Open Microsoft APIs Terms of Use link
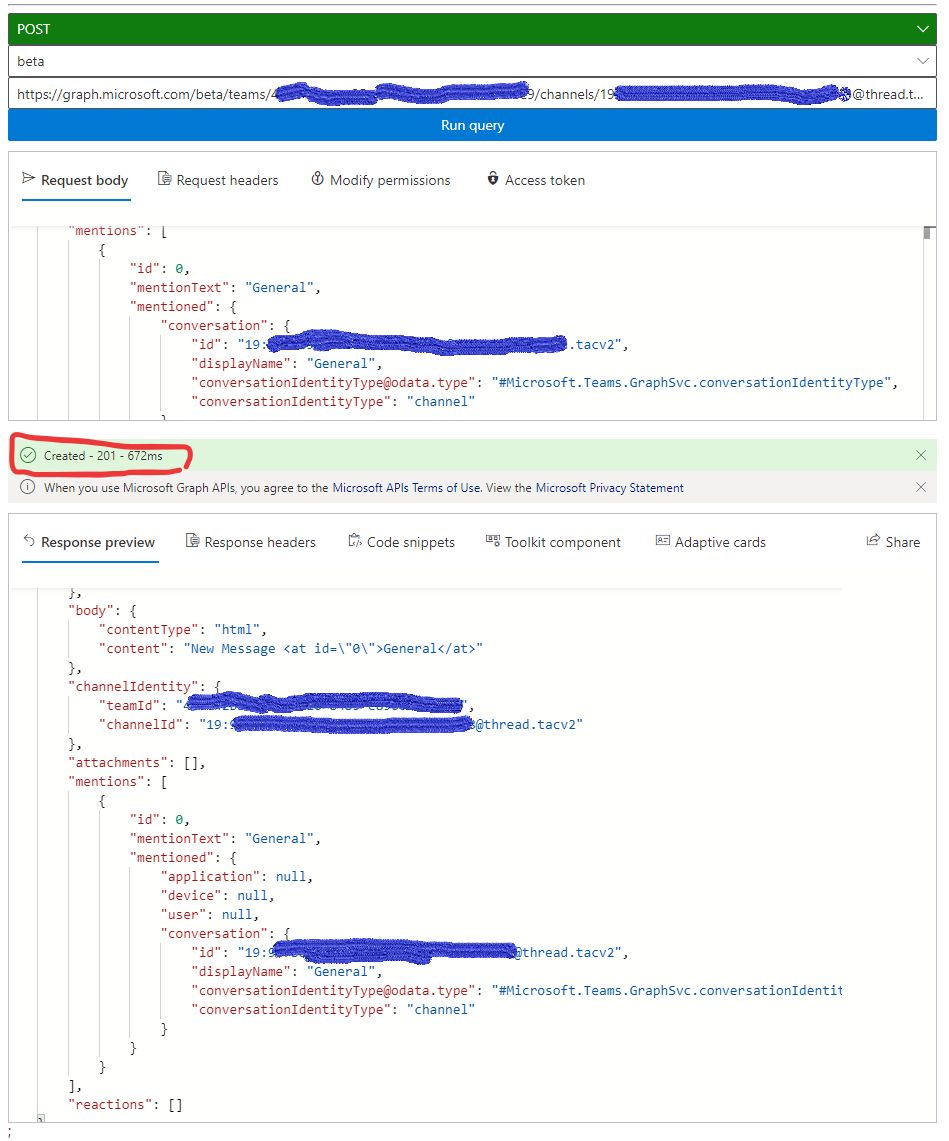 pyautogui.click(x=407, y=488)
